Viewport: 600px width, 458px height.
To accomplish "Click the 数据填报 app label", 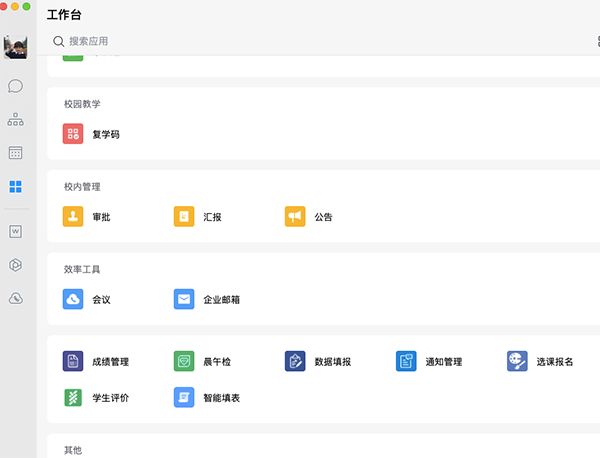I will 333,362.
